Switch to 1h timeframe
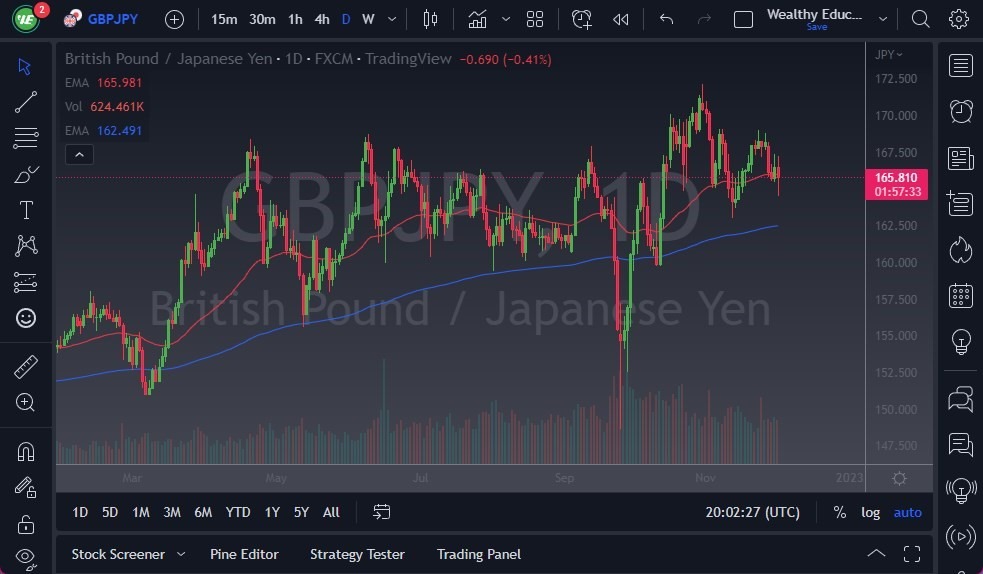Screen dimensions: 983x574 click(295, 19)
